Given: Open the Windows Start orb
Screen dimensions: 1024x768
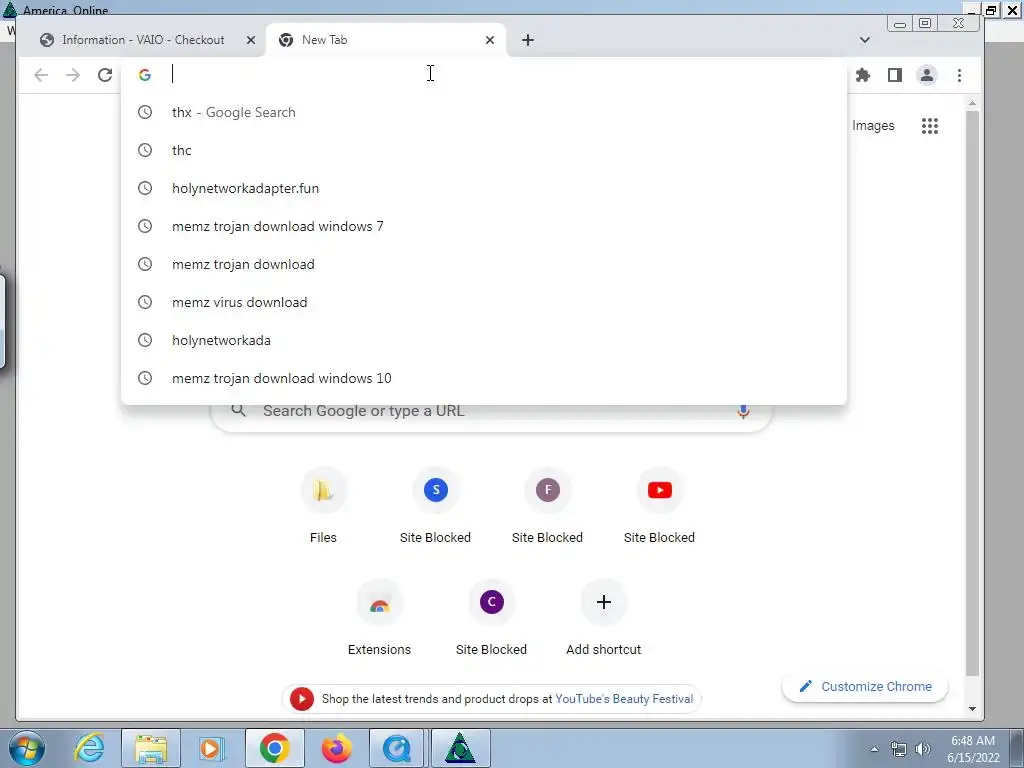Looking at the screenshot, I should (26, 748).
